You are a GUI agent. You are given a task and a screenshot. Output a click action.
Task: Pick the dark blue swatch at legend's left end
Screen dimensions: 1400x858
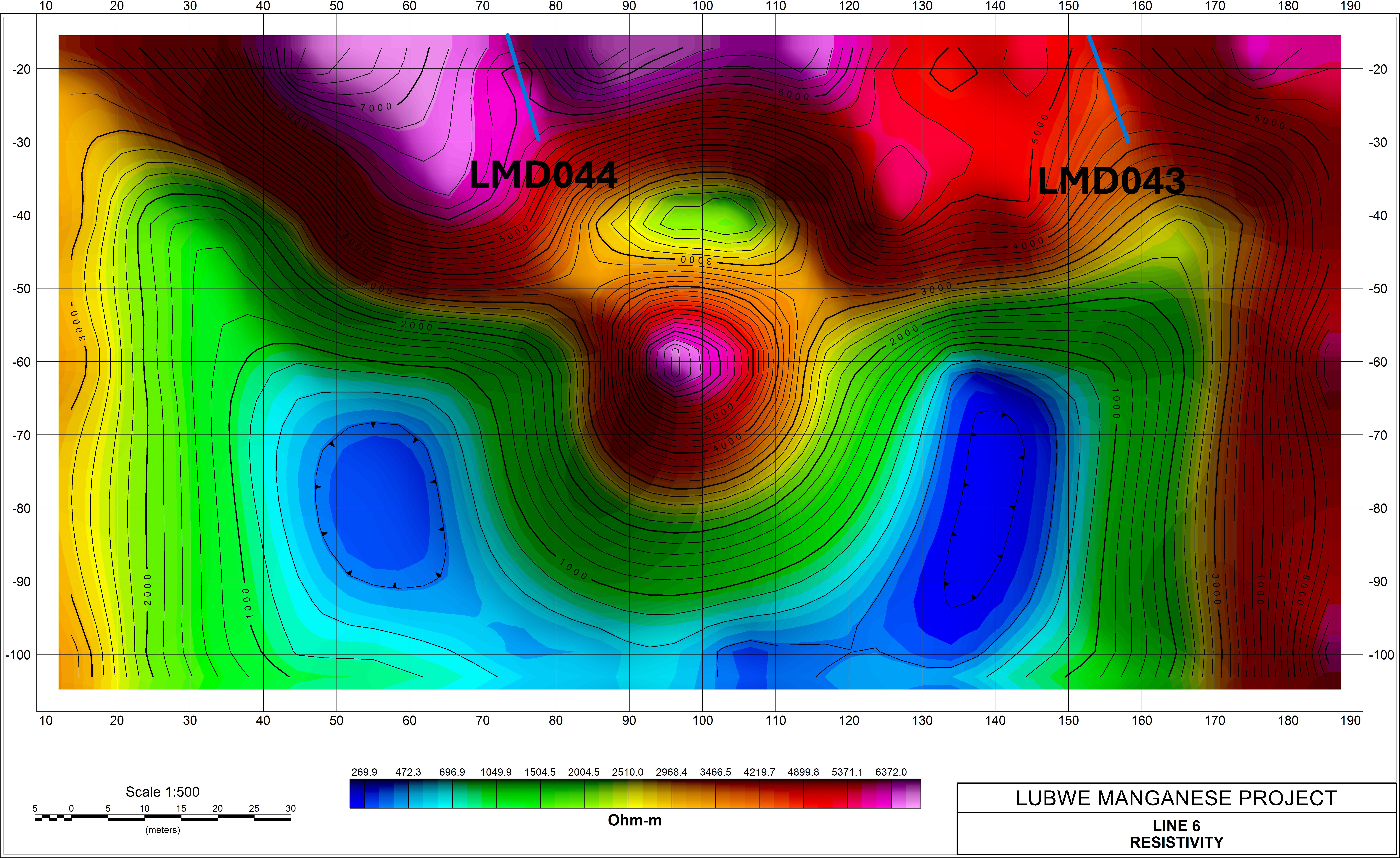(x=357, y=794)
